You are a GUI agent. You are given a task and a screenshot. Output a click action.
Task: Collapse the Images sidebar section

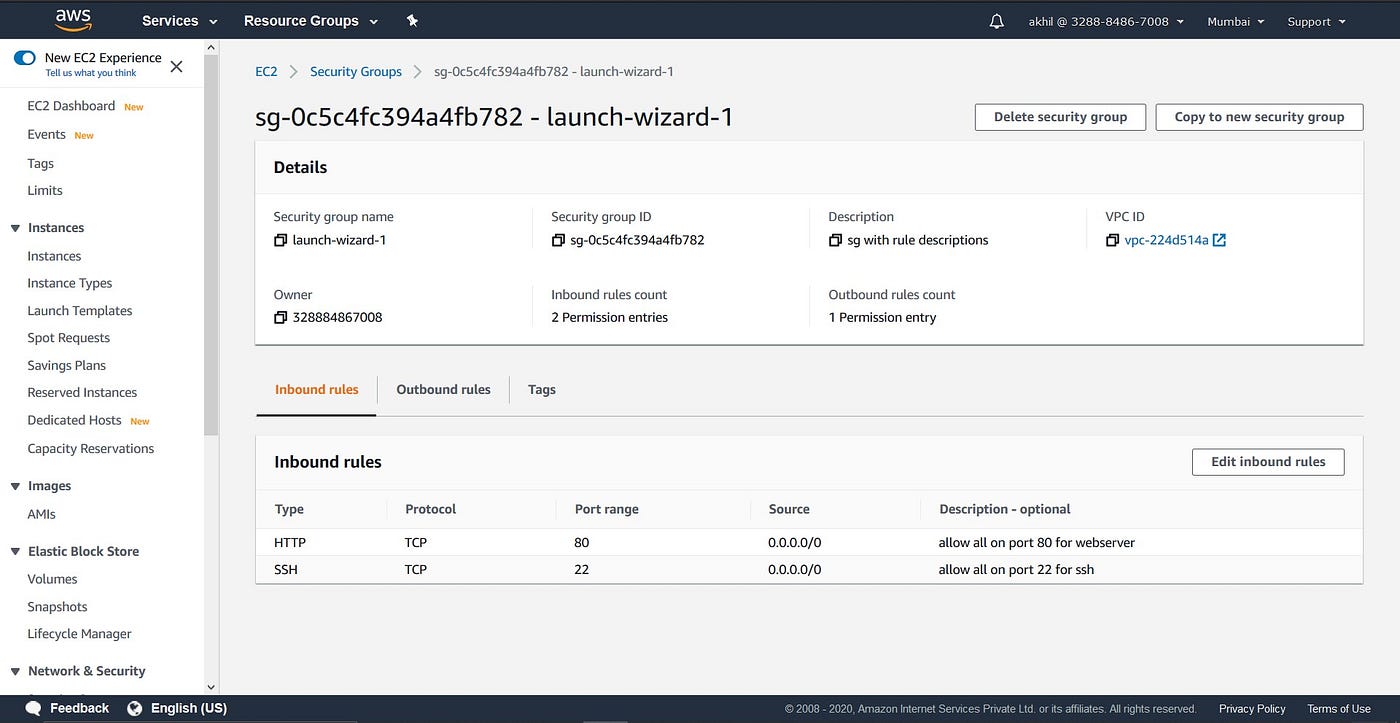pos(15,486)
